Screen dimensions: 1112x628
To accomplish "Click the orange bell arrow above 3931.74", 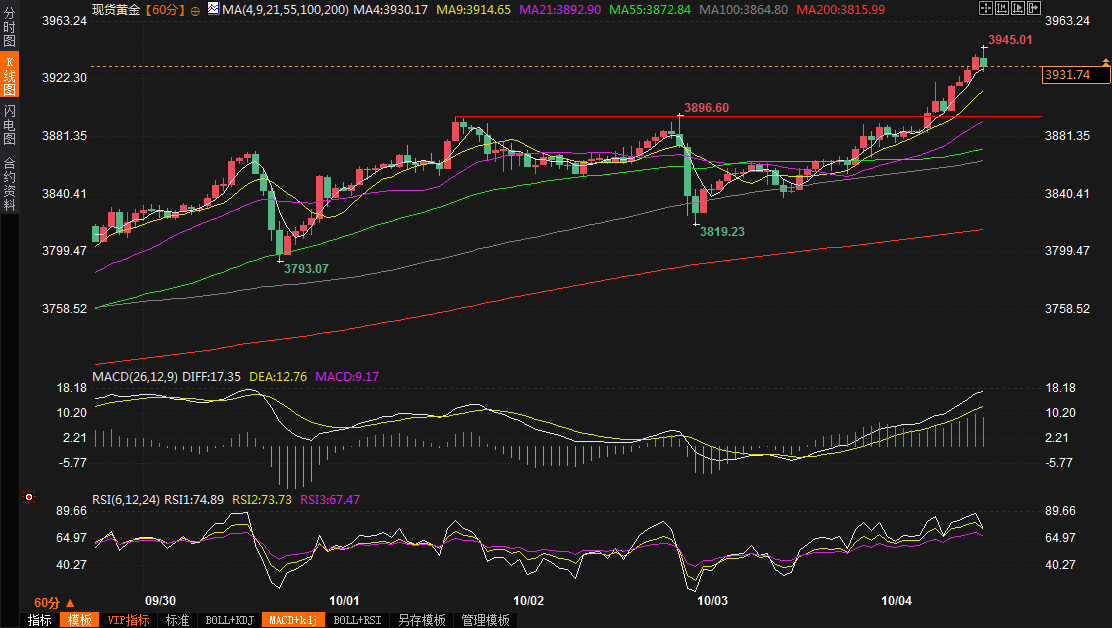I will tap(1105, 62).
